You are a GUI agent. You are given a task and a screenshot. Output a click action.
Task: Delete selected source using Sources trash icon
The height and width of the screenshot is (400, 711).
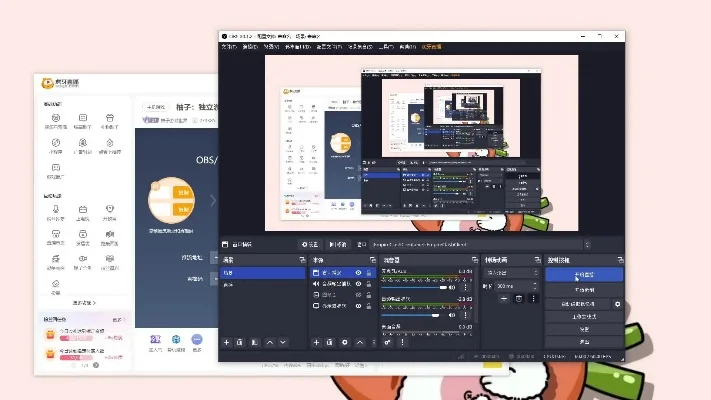[330, 342]
